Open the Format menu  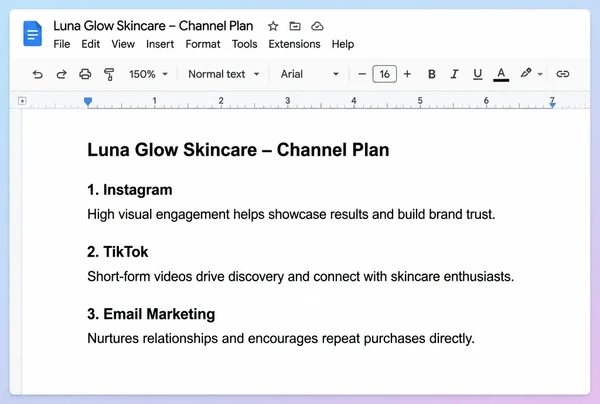click(203, 44)
